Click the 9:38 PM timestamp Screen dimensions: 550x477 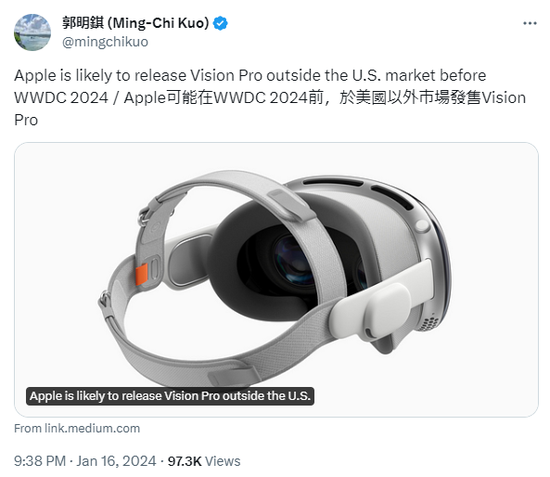[40, 461]
